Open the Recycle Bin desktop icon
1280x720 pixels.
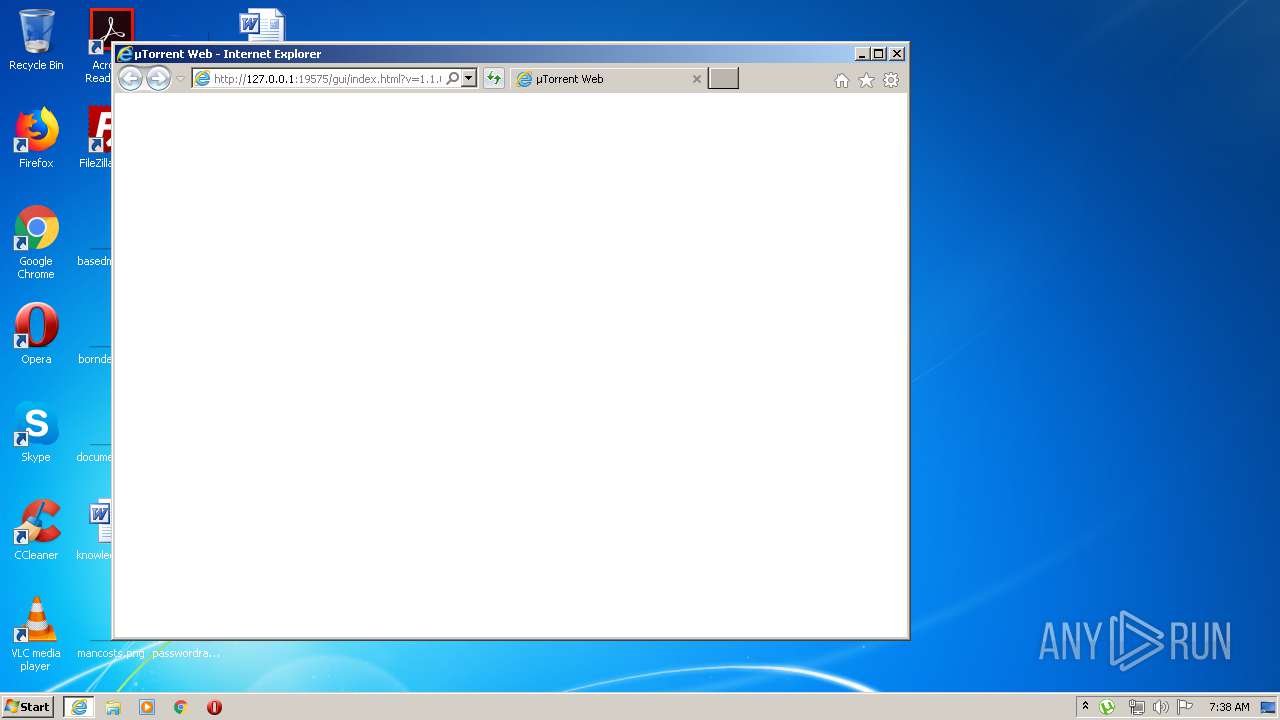coord(36,40)
